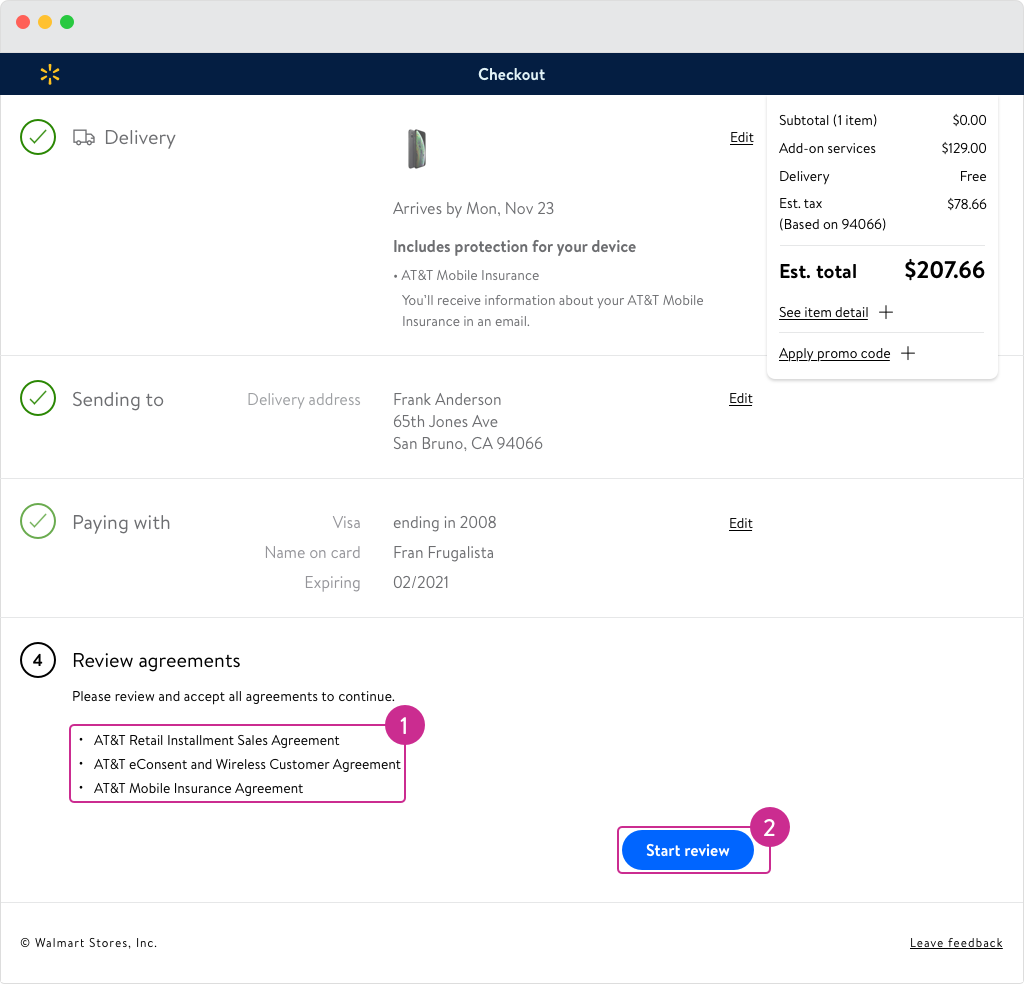The height and width of the screenshot is (984, 1024).
Task: Select AT&T eConsent and Wireless Customer Agreement
Action: 247,764
